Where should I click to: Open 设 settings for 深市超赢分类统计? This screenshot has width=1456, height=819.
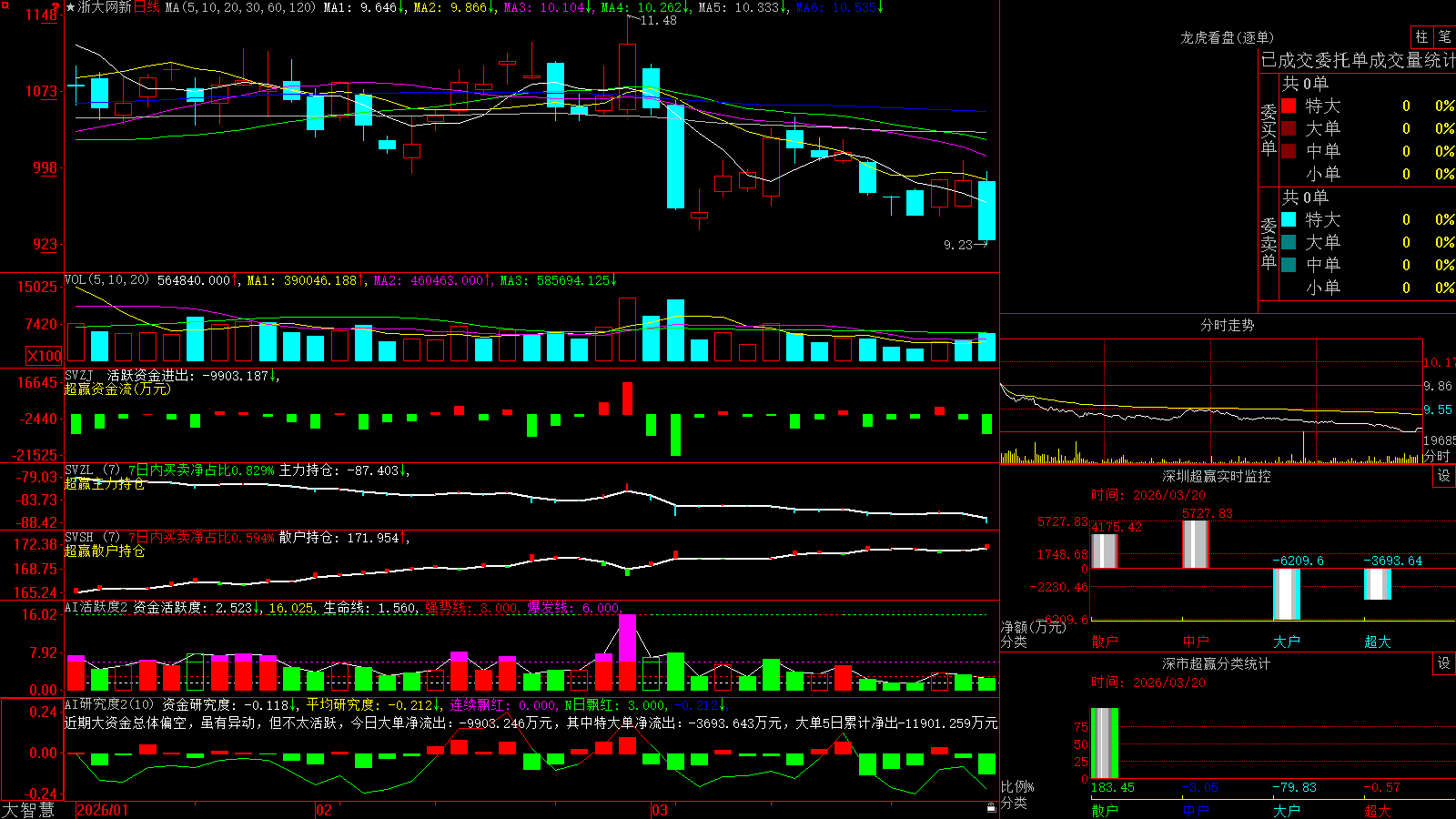tap(1444, 663)
